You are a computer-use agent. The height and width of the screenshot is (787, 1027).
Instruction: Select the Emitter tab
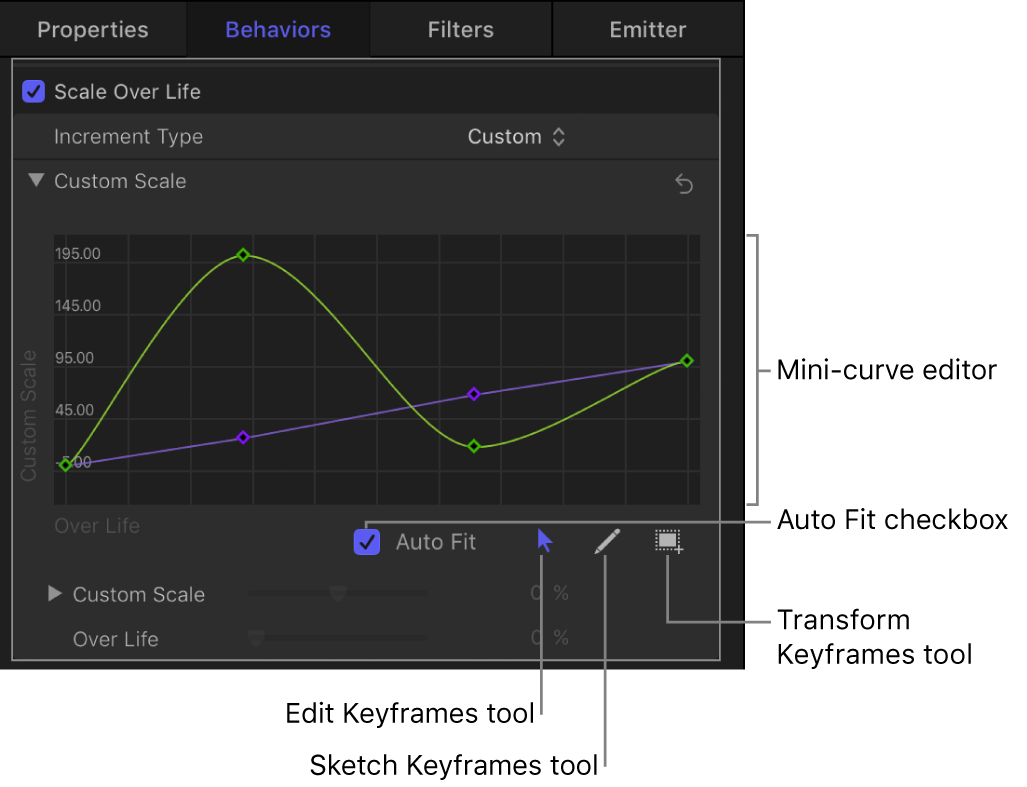coord(647,29)
